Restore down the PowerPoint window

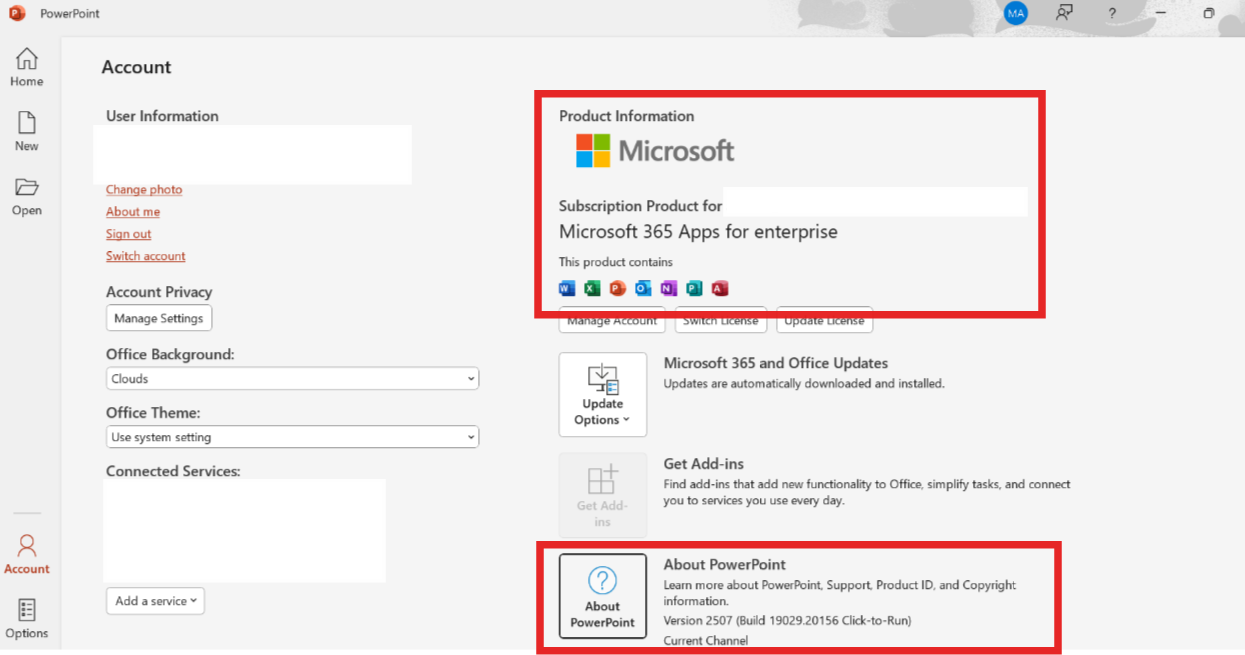1209,13
